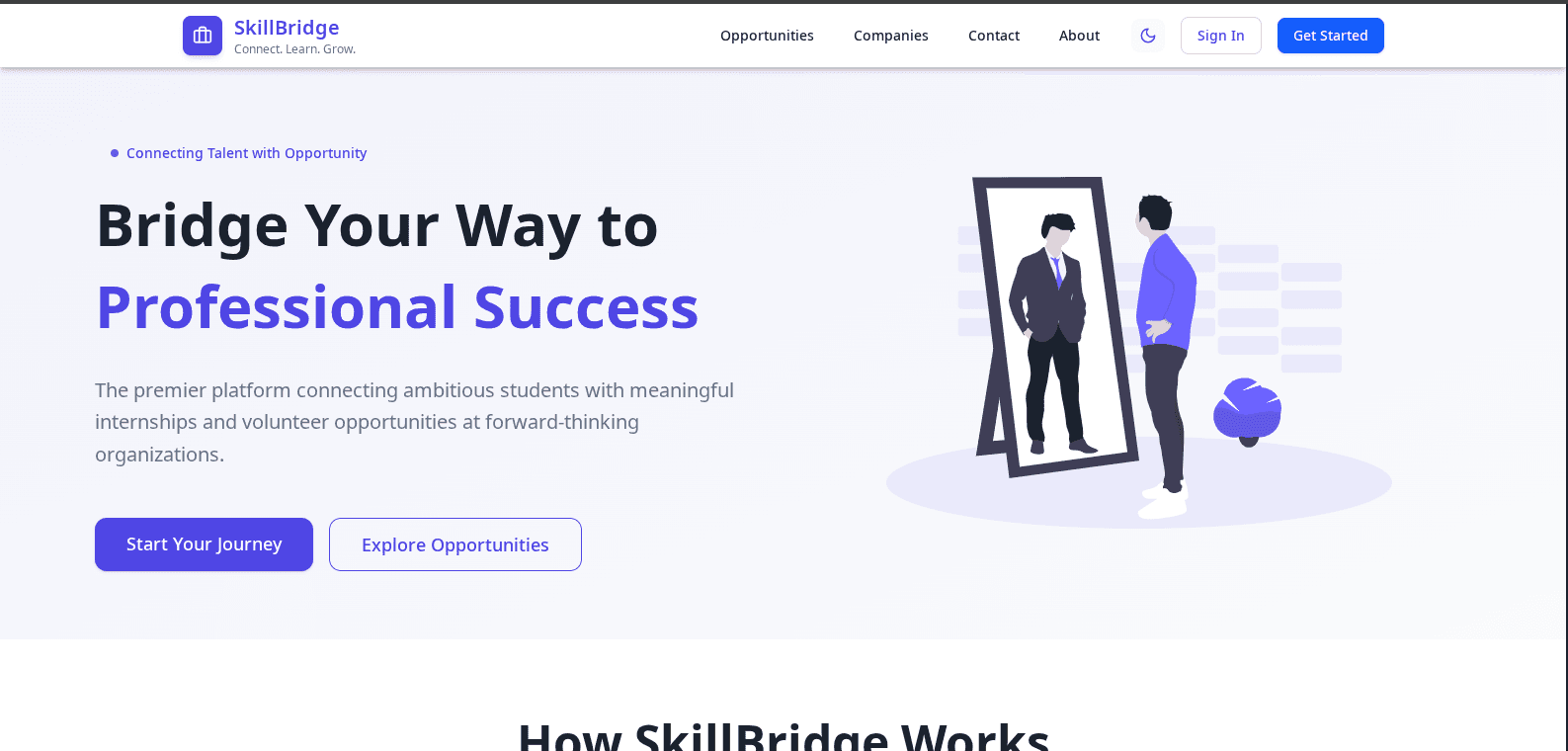Image resolution: width=1568 pixels, height=751 pixels.
Task: Click the bullet dot before Connecting Talent
Action: tap(115, 153)
